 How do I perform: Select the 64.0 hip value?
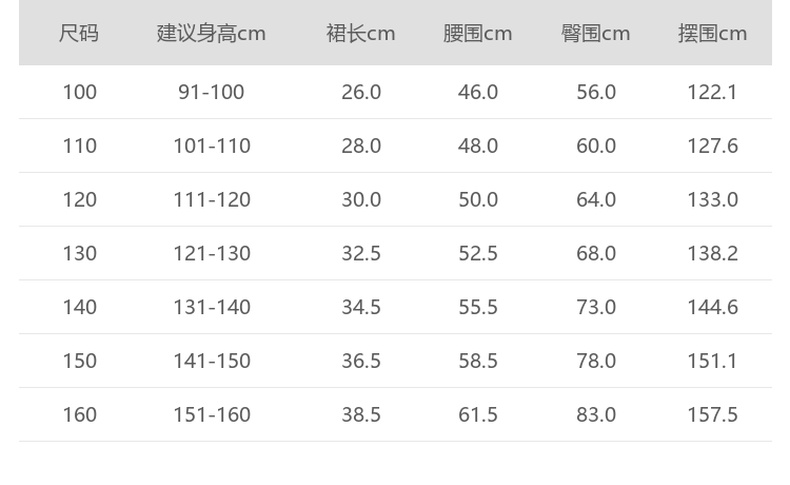point(596,200)
